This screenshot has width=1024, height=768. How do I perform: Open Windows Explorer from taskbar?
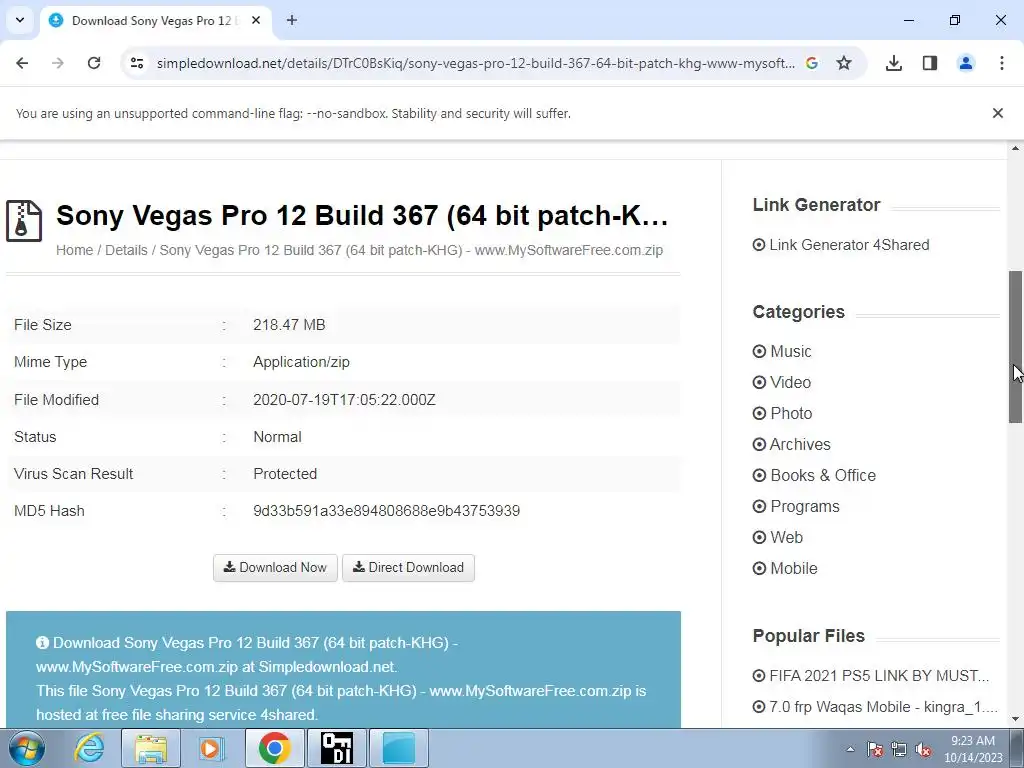(x=151, y=748)
